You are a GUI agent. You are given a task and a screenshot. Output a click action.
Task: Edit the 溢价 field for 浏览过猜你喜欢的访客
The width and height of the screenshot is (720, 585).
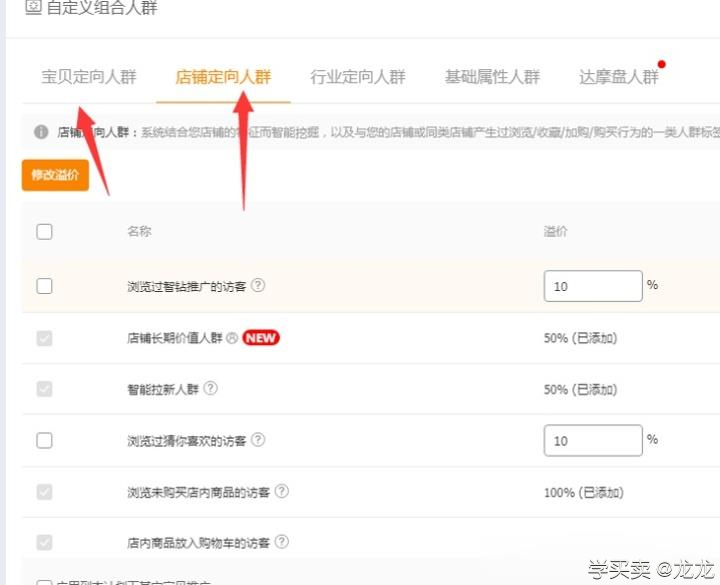593,440
